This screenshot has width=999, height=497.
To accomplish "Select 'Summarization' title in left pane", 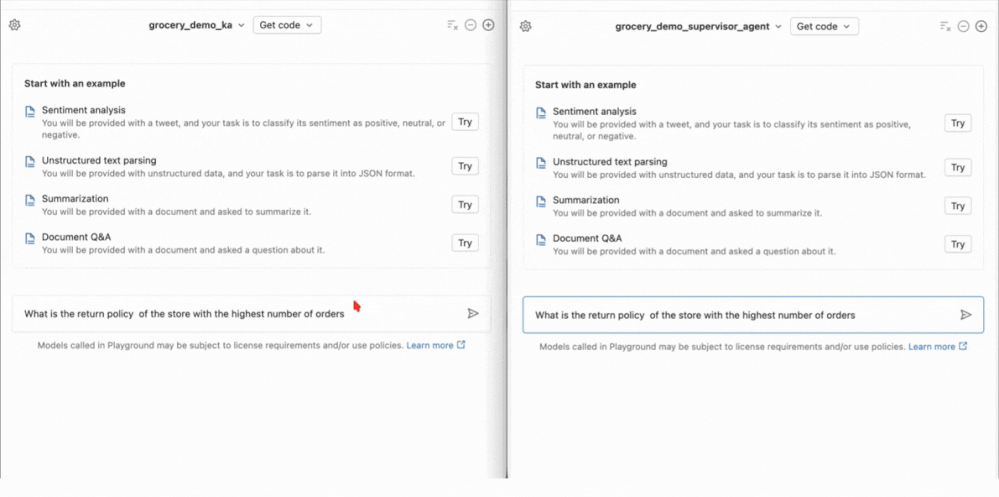I will (x=75, y=199).
